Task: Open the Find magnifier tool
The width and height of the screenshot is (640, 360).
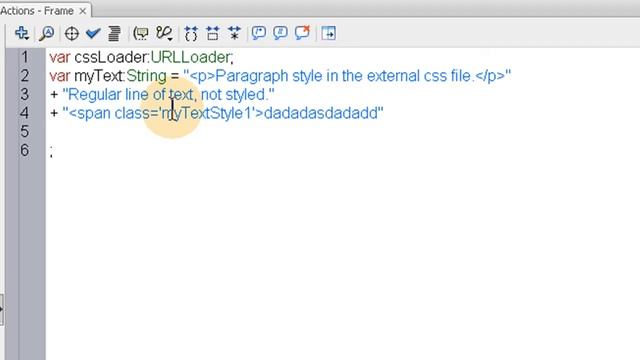Action: (47, 33)
